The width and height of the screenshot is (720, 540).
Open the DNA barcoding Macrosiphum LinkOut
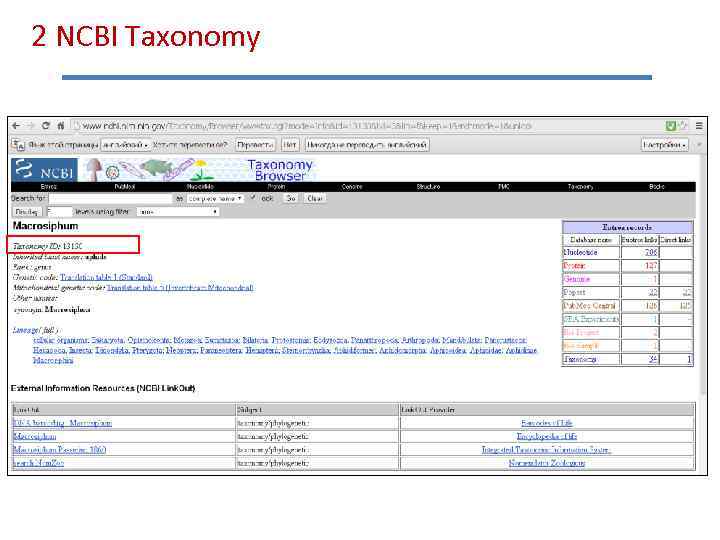[62, 423]
